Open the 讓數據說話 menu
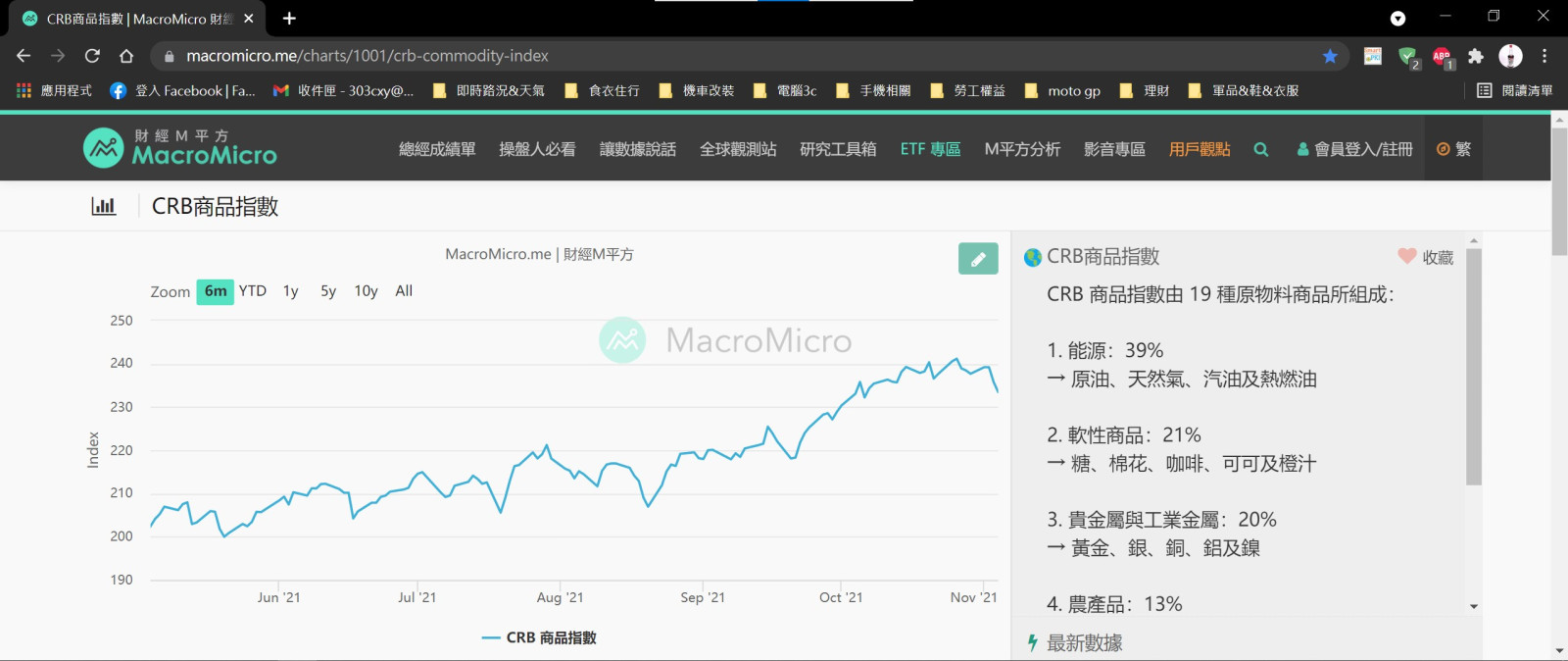1568x661 pixels. [x=638, y=149]
